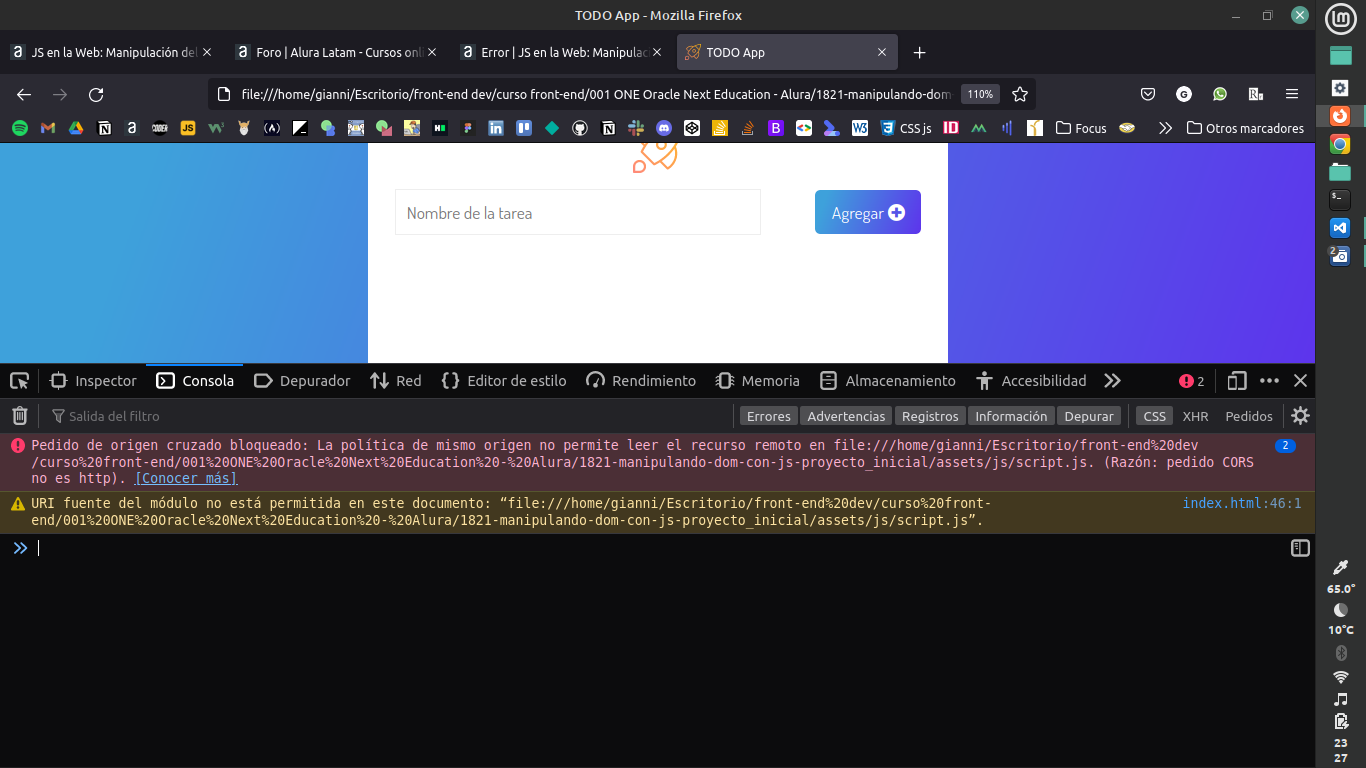The width and height of the screenshot is (1366, 768).
Task: Open the Figma bookmark icon
Action: [x=468, y=128]
